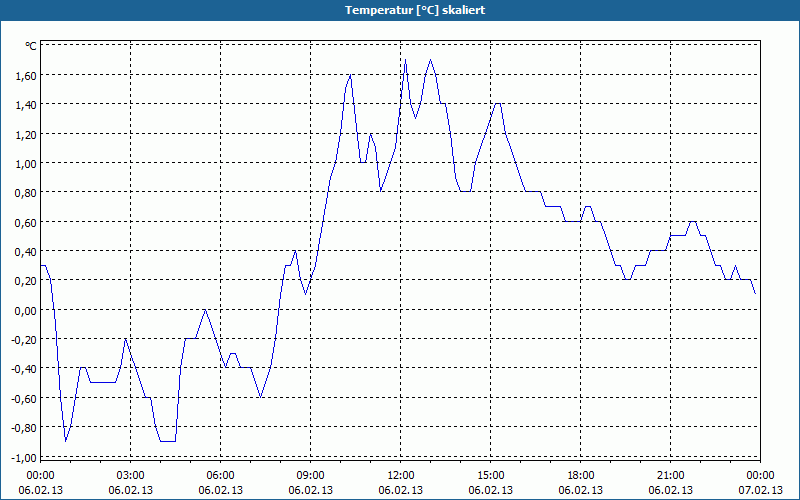Click the 0,00 zero axis label
Viewport: 800px width, 500px height.
coord(27,310)
